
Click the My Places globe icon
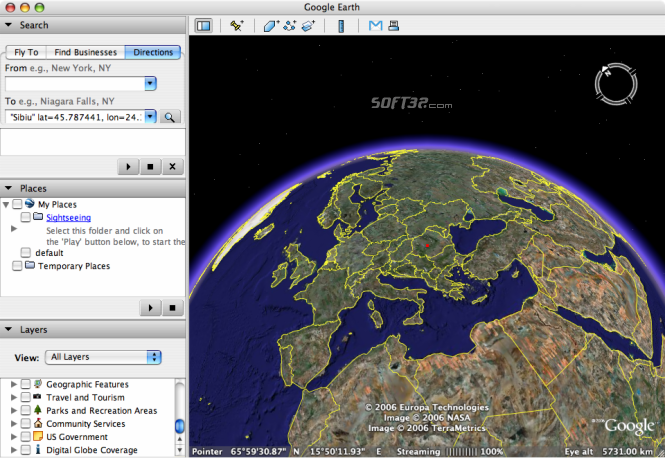(29, 204)
